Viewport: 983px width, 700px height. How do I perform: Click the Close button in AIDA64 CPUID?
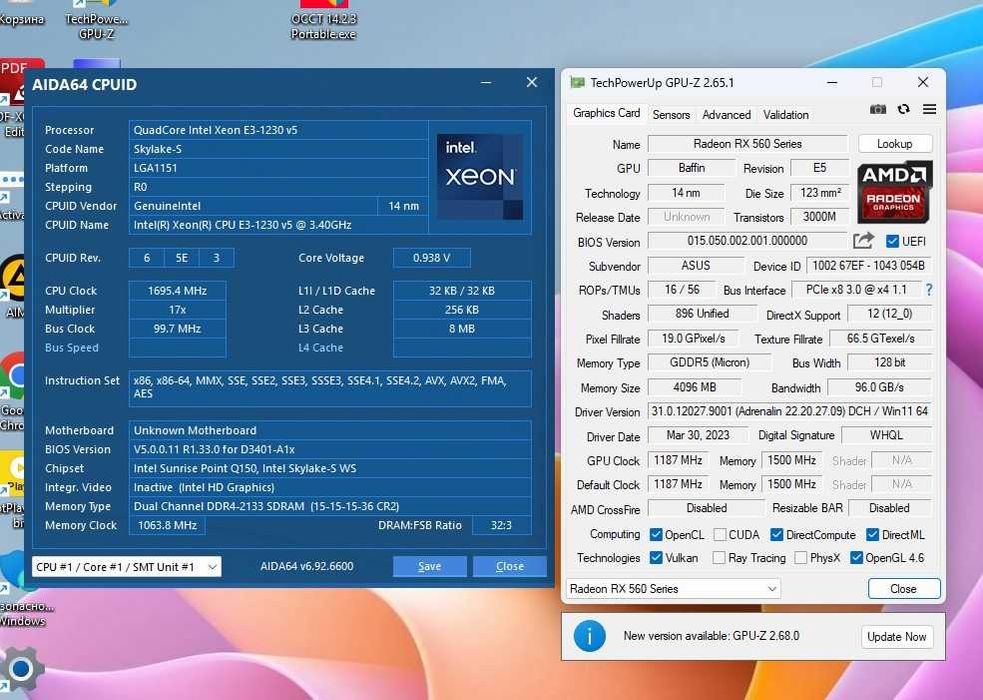[x=510, y=566]
